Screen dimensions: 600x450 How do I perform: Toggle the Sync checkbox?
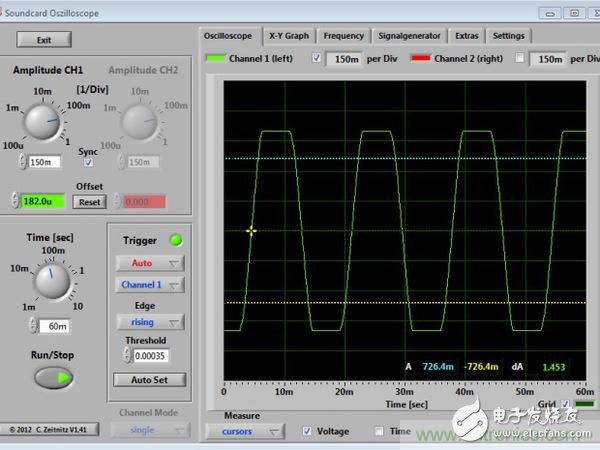[88, 162]
